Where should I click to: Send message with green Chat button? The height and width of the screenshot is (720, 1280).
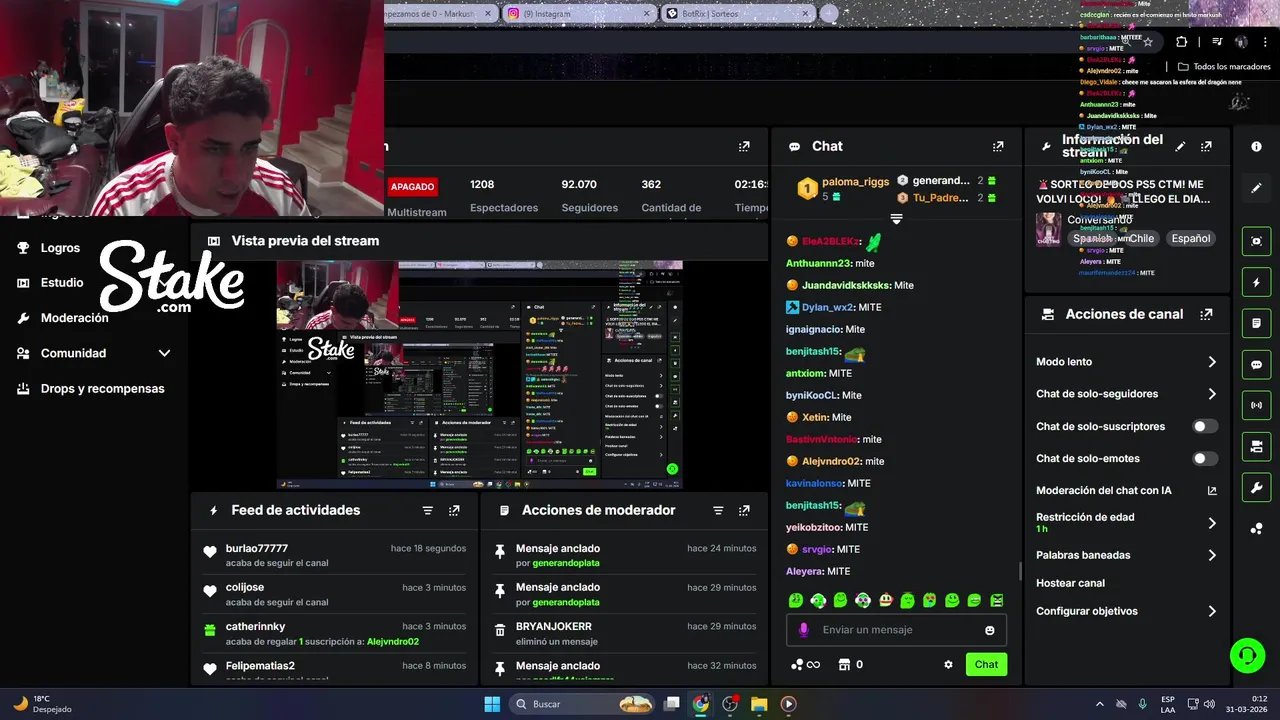coord(986,664)
